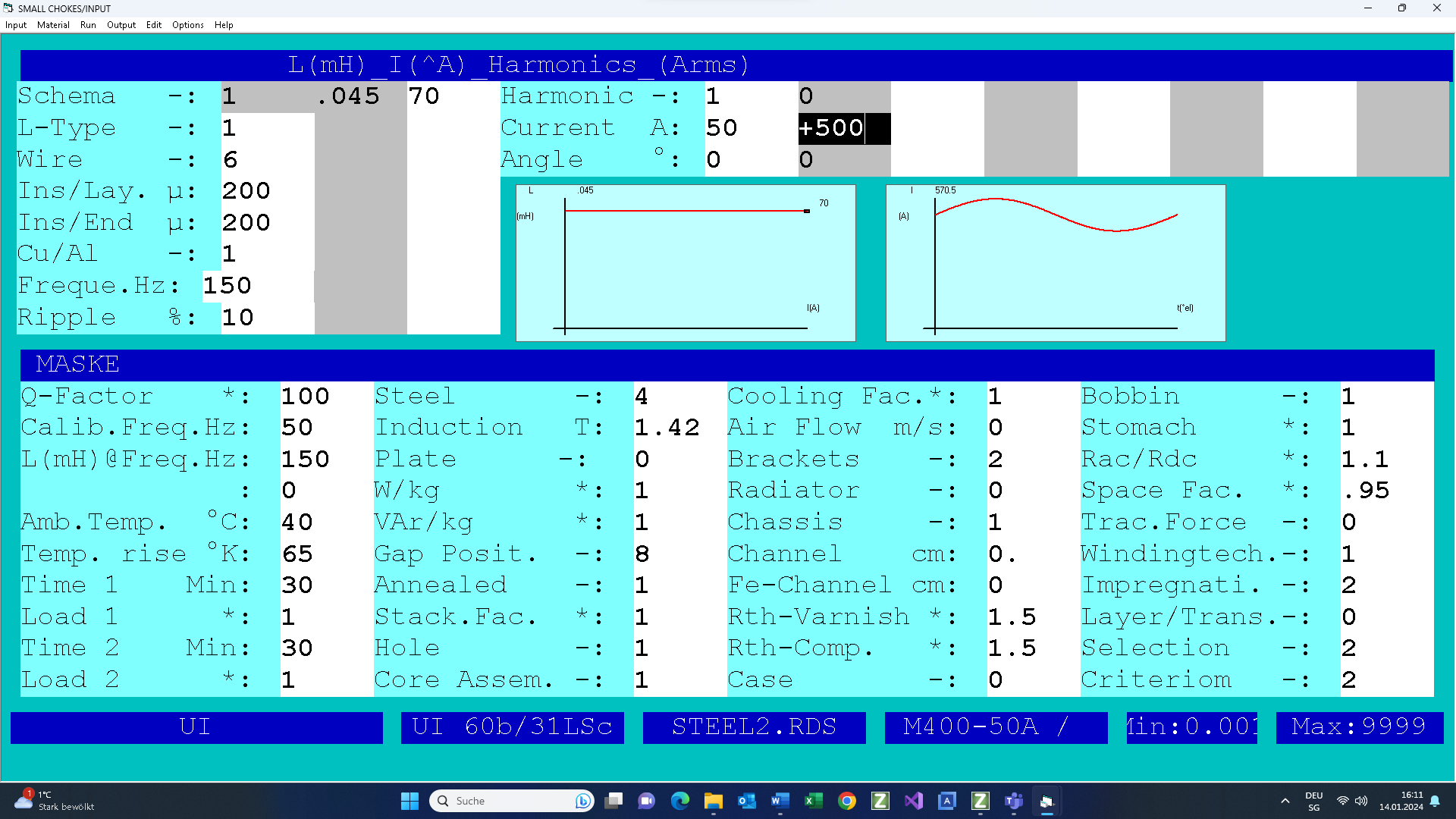Viewport: 1456px width, 819px height.
Task: Open the Help menu
Action: pyautogui.click(x=224, y=25)
